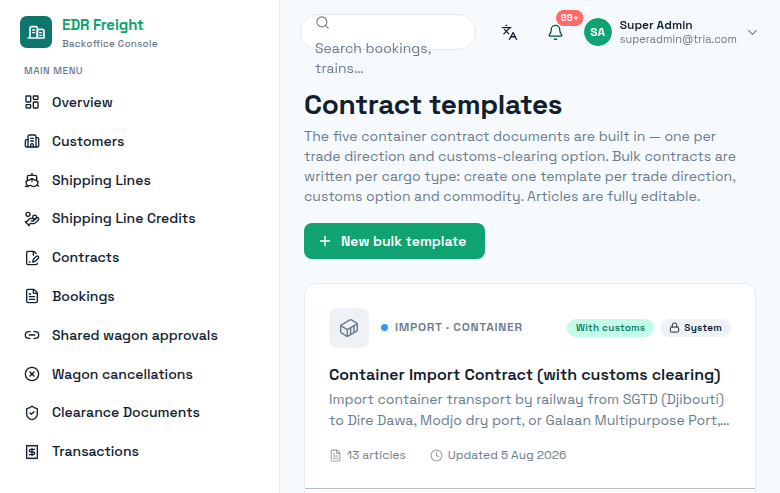The height and width of the screenshot is (493, 780).
Task: Click the New bulk template button
Action: pos(394,241)
